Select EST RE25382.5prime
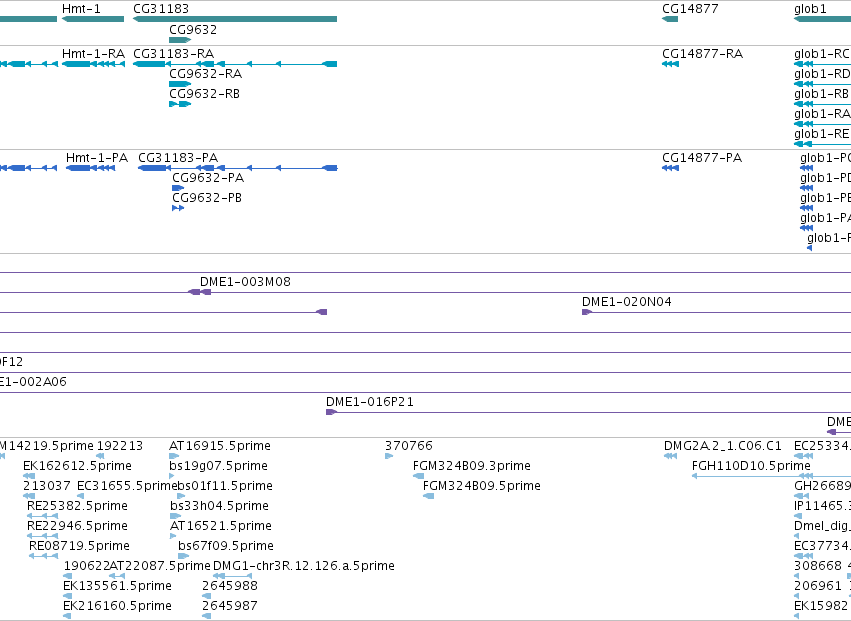This screenshot has width=851, height=621. (x=77, y=506)
